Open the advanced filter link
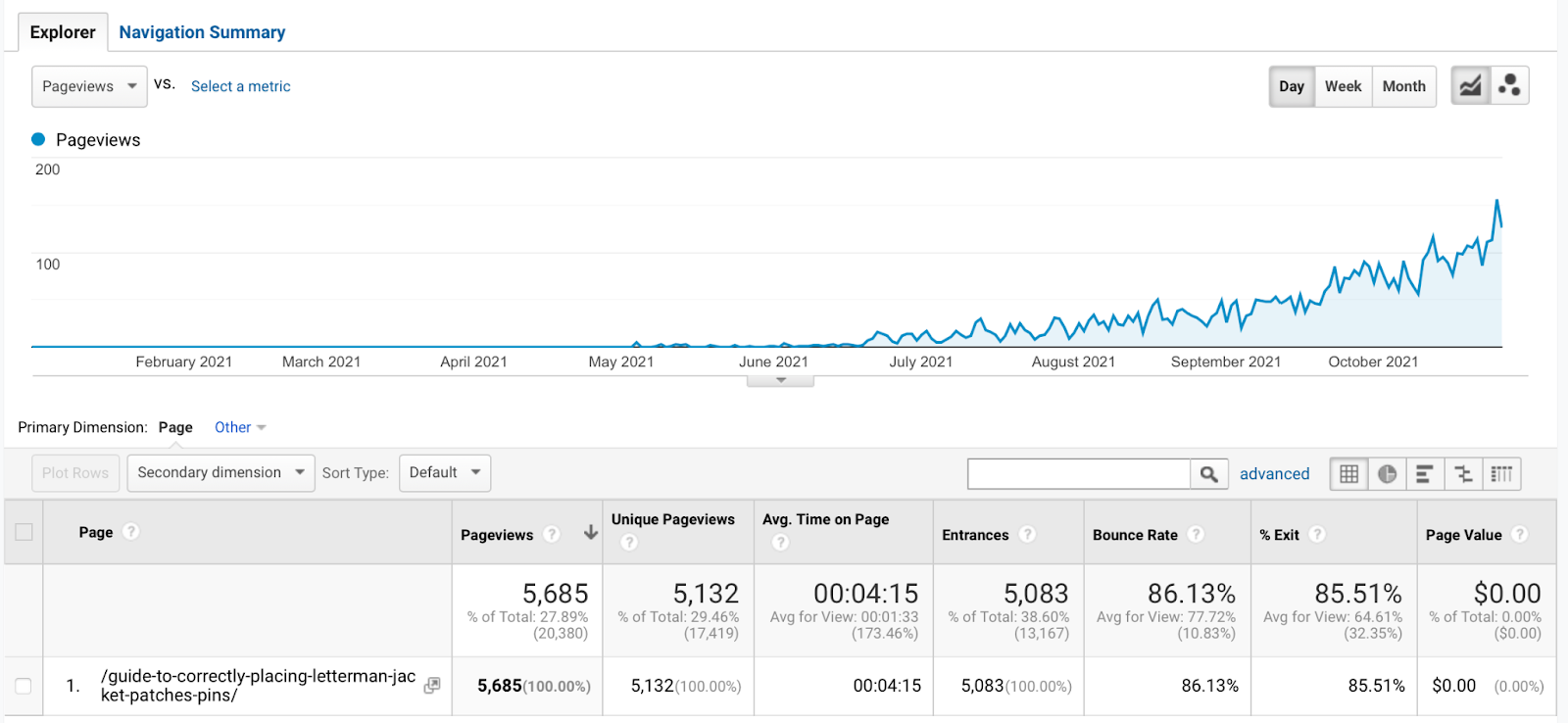The width and height of the screenshot is (1568, 723). (x=1274, y=474)
